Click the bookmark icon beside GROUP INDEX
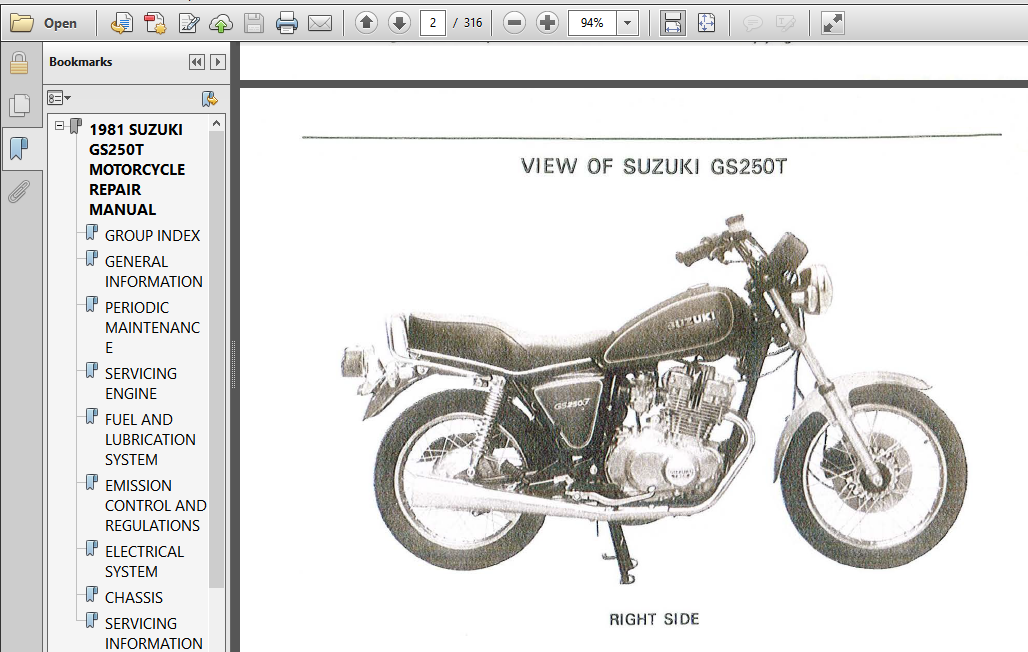This screenshot has height=652, width=1028. (92, 233)
